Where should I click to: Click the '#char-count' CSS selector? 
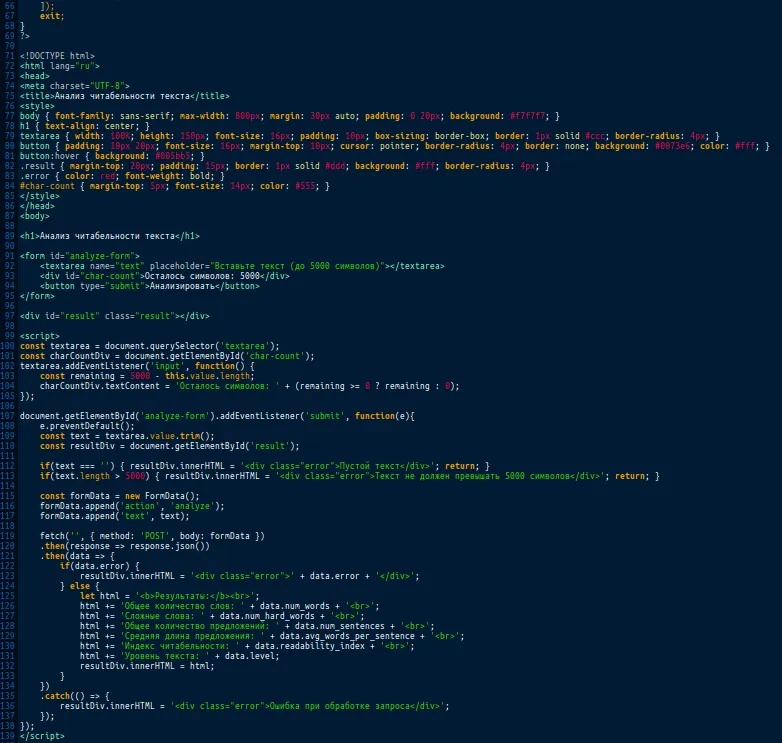click(47, 186)
